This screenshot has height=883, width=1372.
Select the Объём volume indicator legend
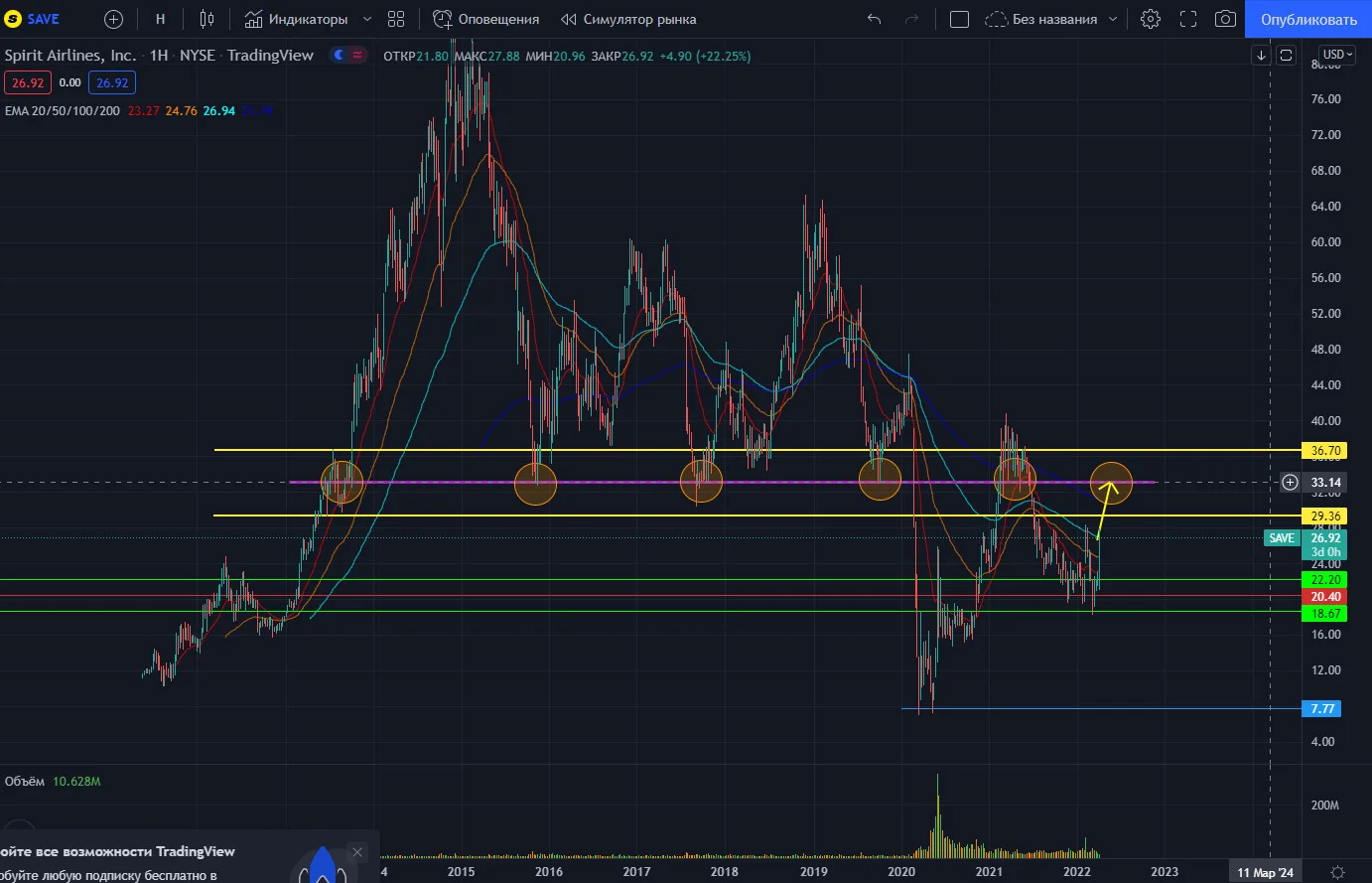25,782
